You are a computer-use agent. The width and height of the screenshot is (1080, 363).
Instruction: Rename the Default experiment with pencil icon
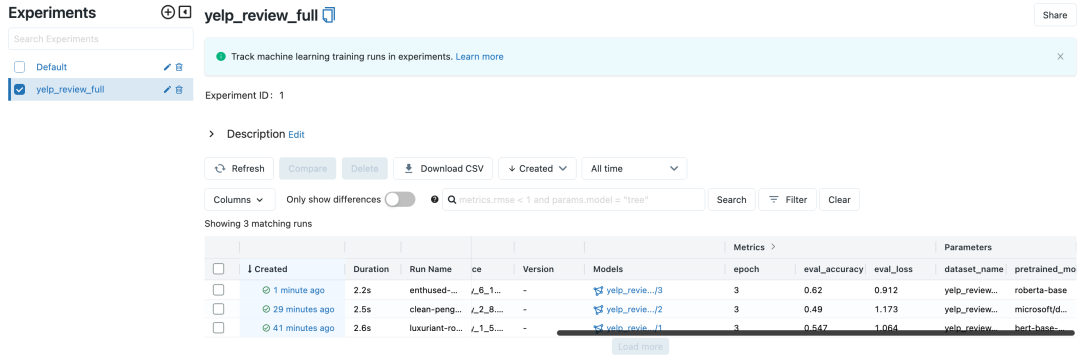(167, 67)
